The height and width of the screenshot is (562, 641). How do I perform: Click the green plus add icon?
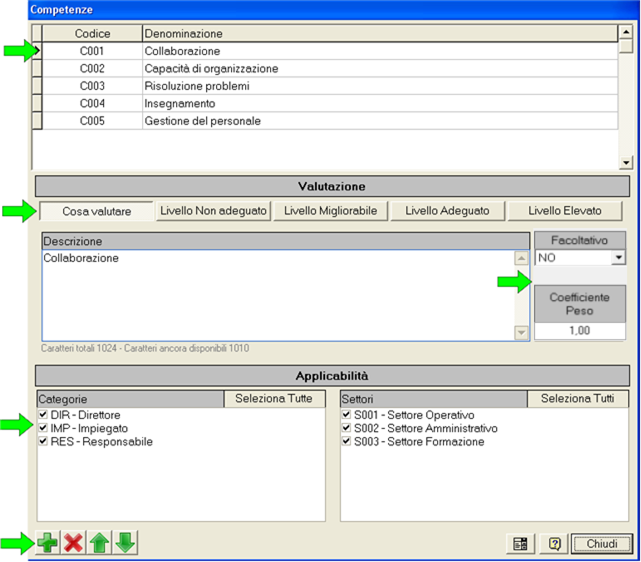coord(47,543)
